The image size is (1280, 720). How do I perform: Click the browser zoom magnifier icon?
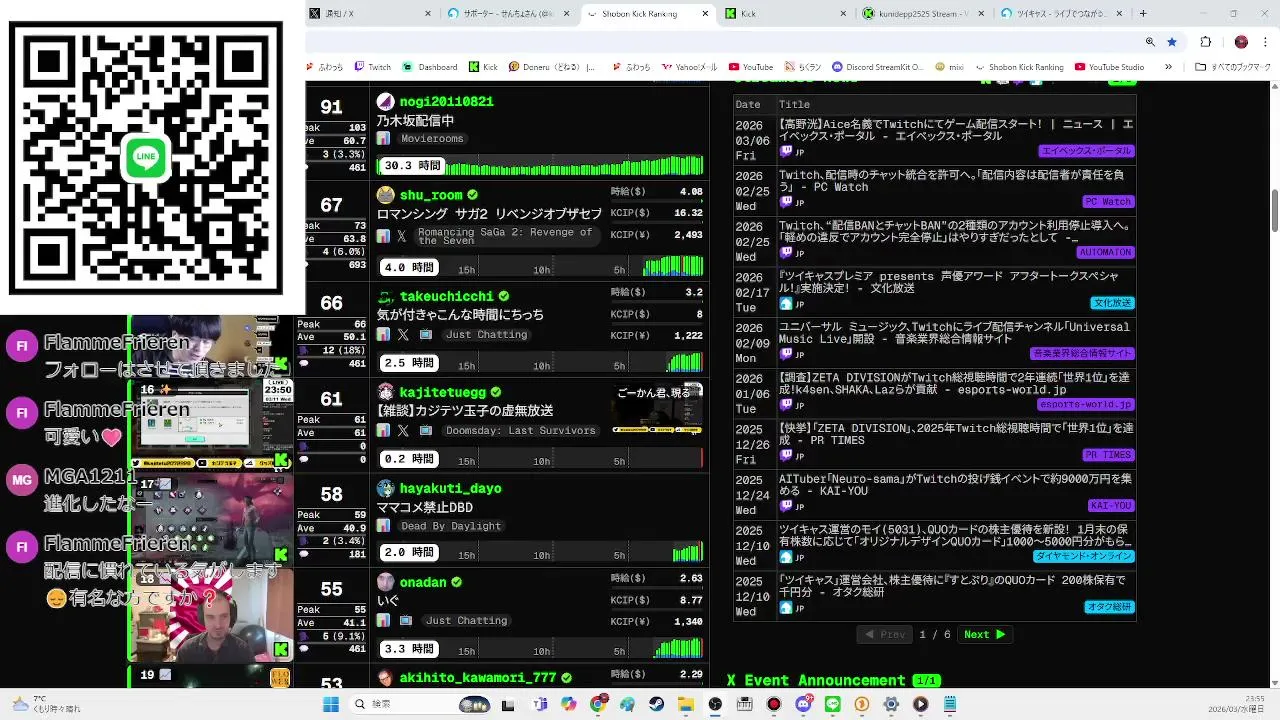coord(1150,42)
